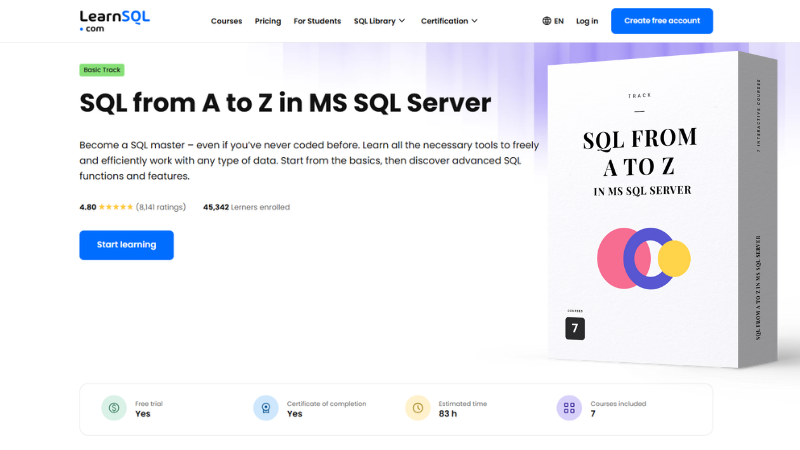Go to For Students page
This screenshot has height=450, width=800.
coord(317,21)
